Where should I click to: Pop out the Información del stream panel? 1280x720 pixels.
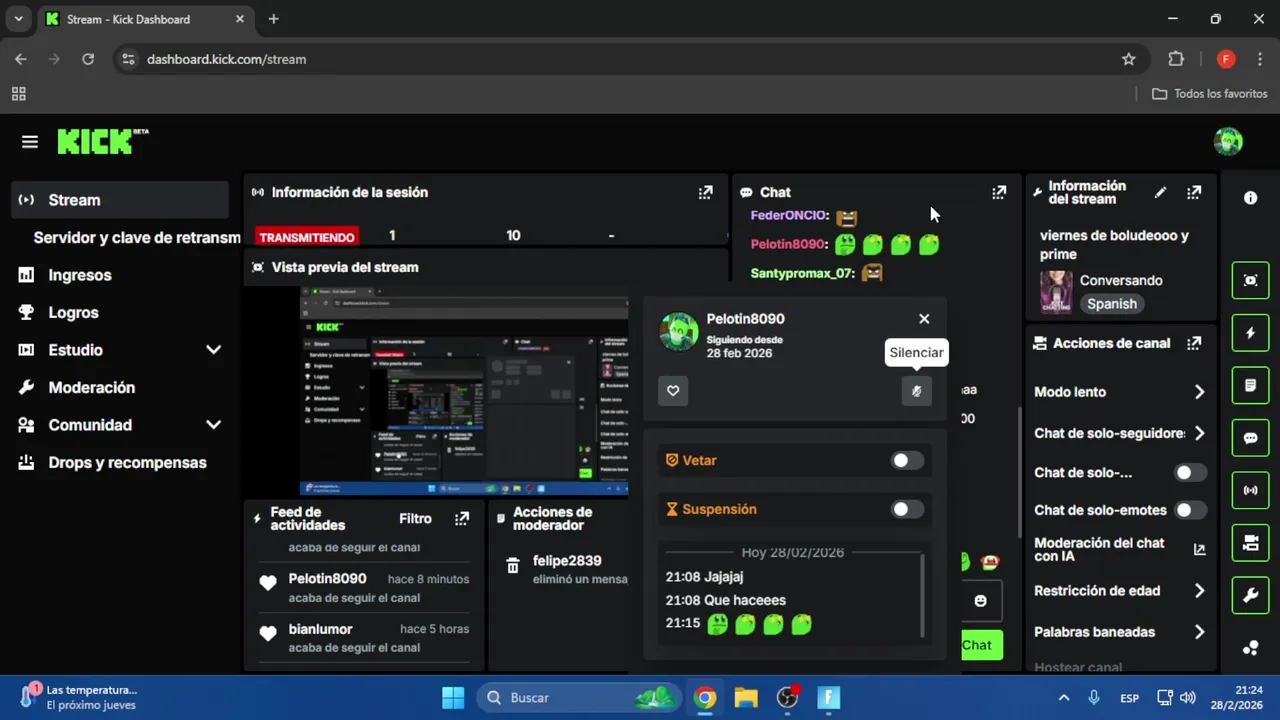tap(1194, 192)
